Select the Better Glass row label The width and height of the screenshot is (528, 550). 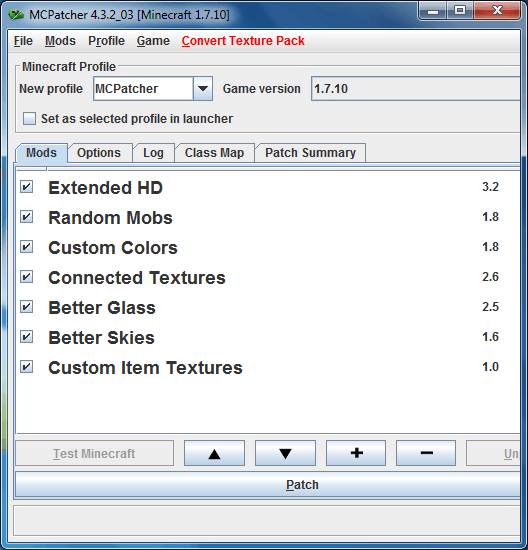(102, 308)
